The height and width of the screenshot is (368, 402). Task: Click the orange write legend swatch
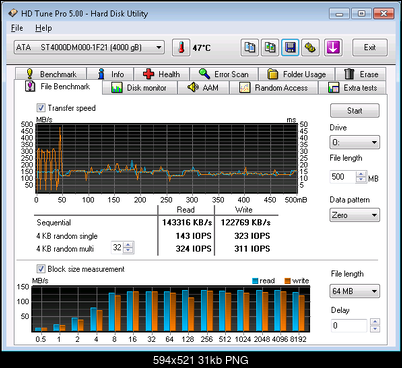point(287,281)
